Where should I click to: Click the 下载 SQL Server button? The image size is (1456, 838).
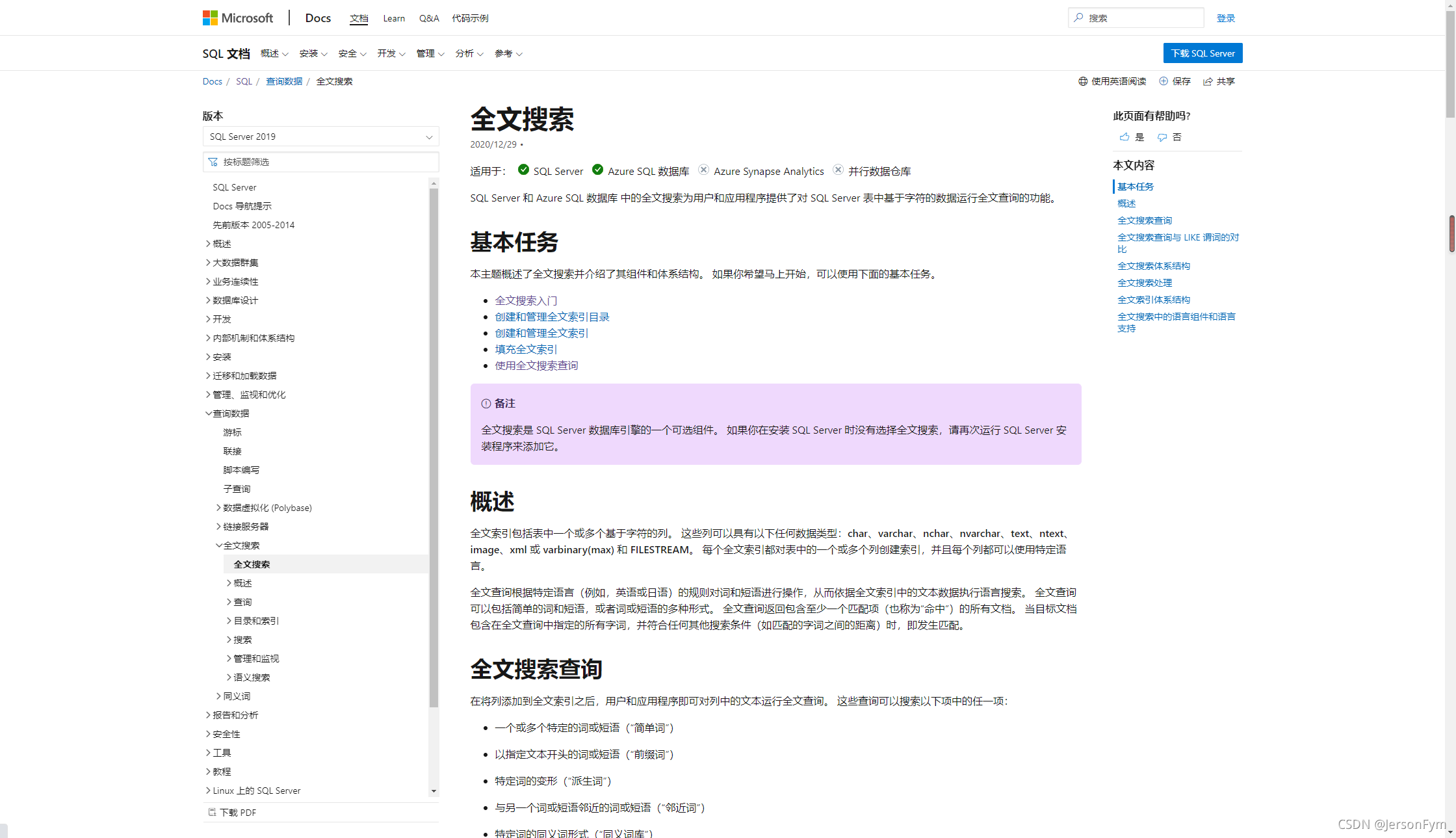[1202, 53]
